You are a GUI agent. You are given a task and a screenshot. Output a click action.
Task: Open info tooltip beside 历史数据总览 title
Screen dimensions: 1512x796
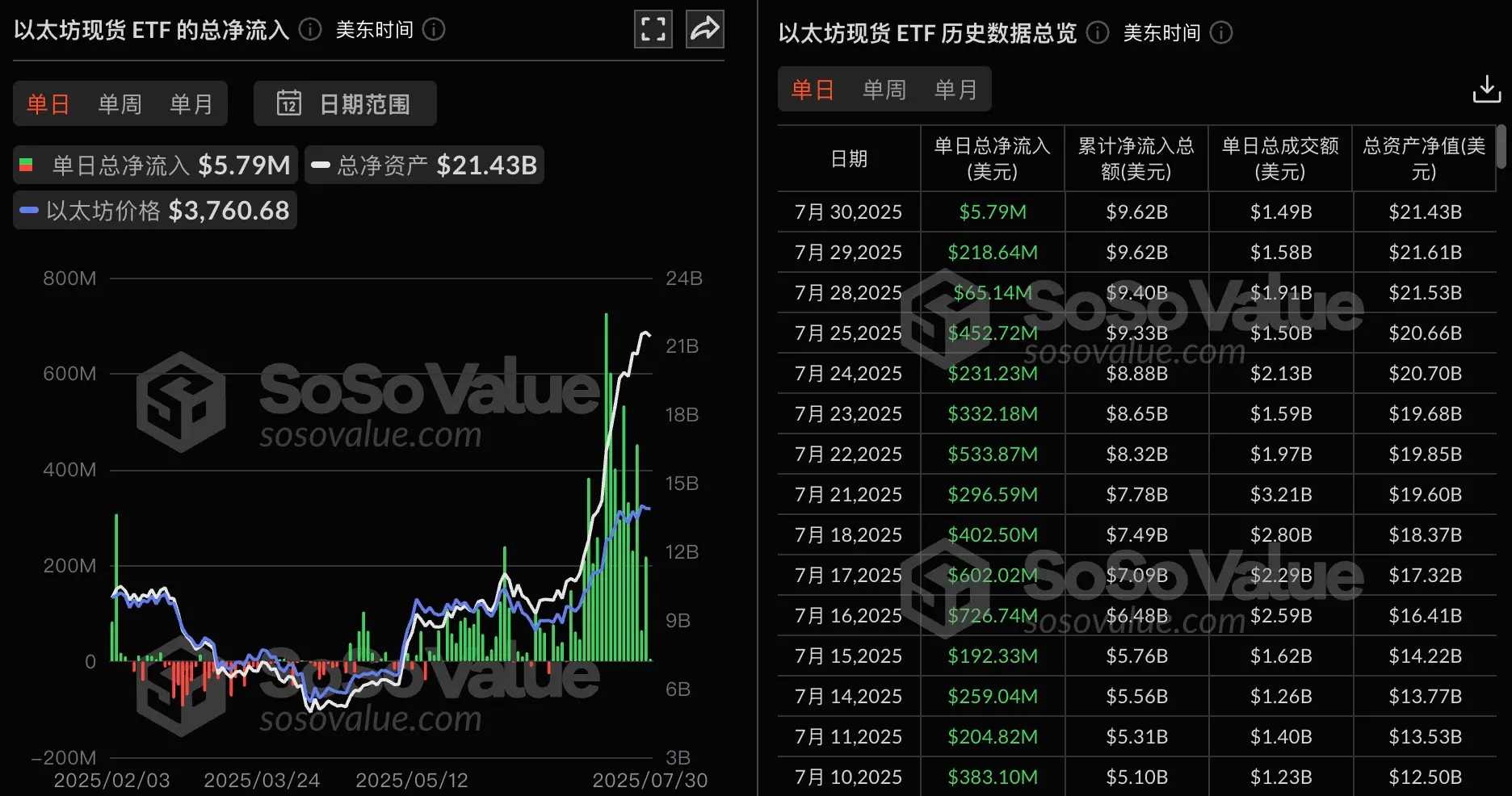coord(1095,33)
